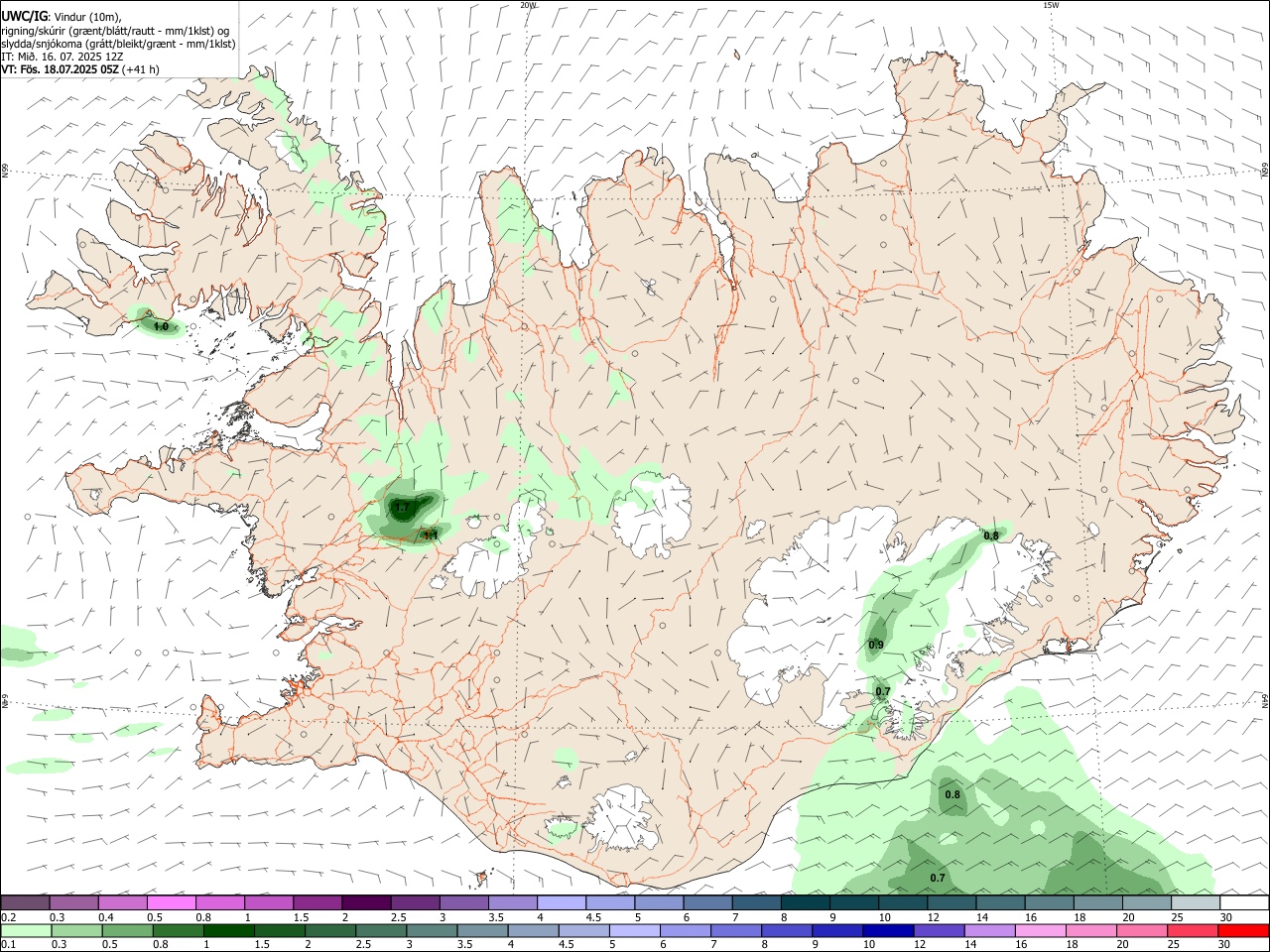Image resolution: width=1270 pixels, height=952 pixels.
Task: Pick the bright red 30 mm rain swatch
Action: pyautogui.click(x=1244, y=930)
